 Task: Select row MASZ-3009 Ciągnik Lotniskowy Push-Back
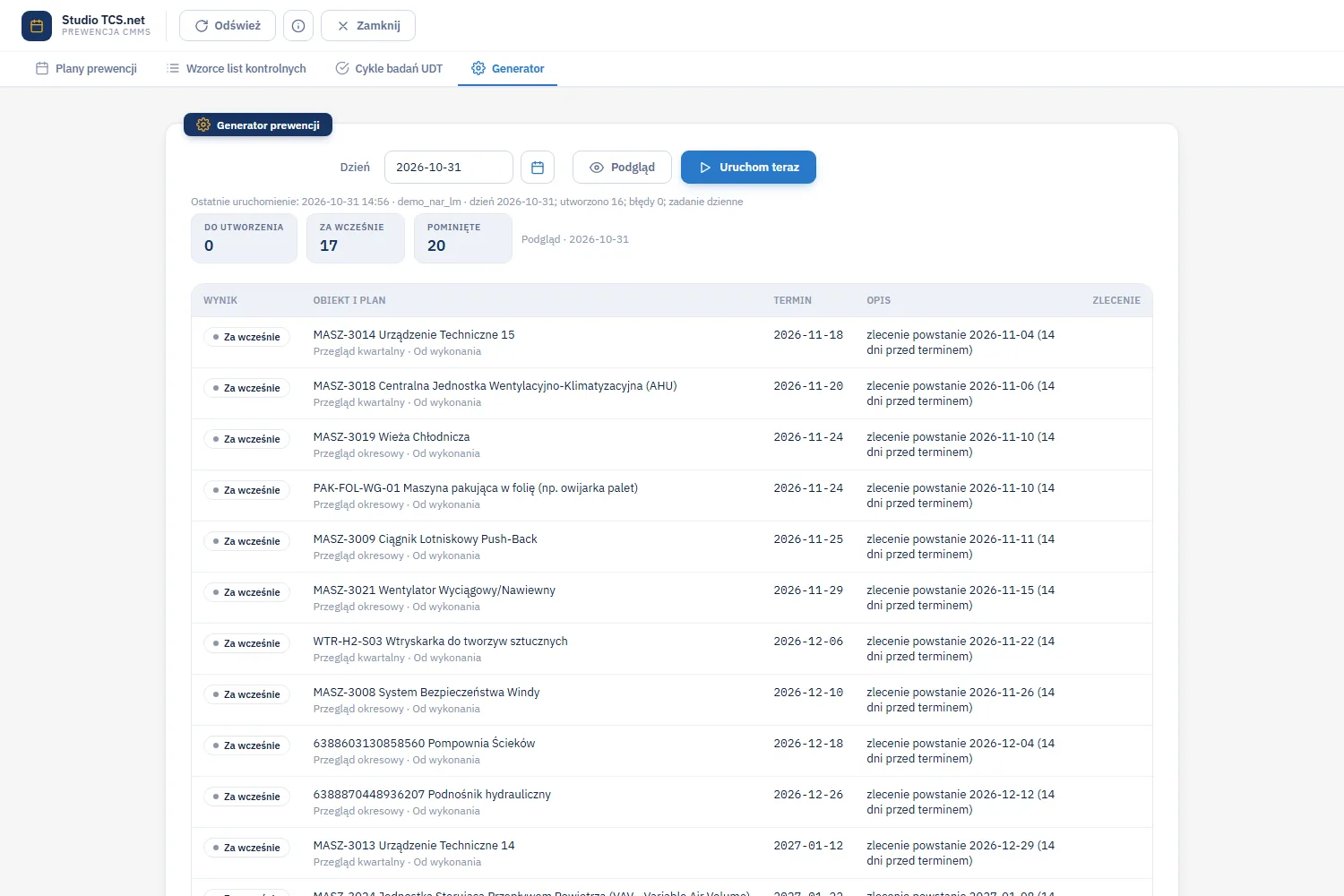click(x=672, y=547)
